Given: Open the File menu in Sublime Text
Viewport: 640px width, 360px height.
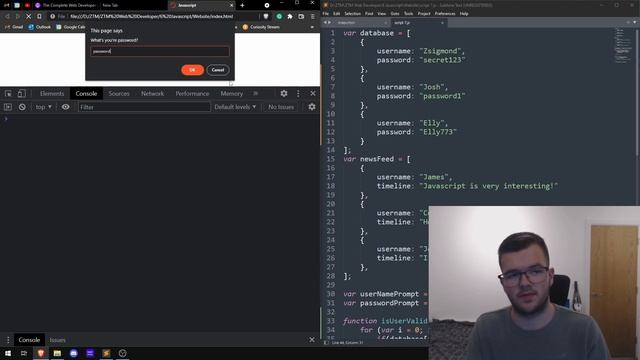Looking at the screenshot, I should coord(326,13).
